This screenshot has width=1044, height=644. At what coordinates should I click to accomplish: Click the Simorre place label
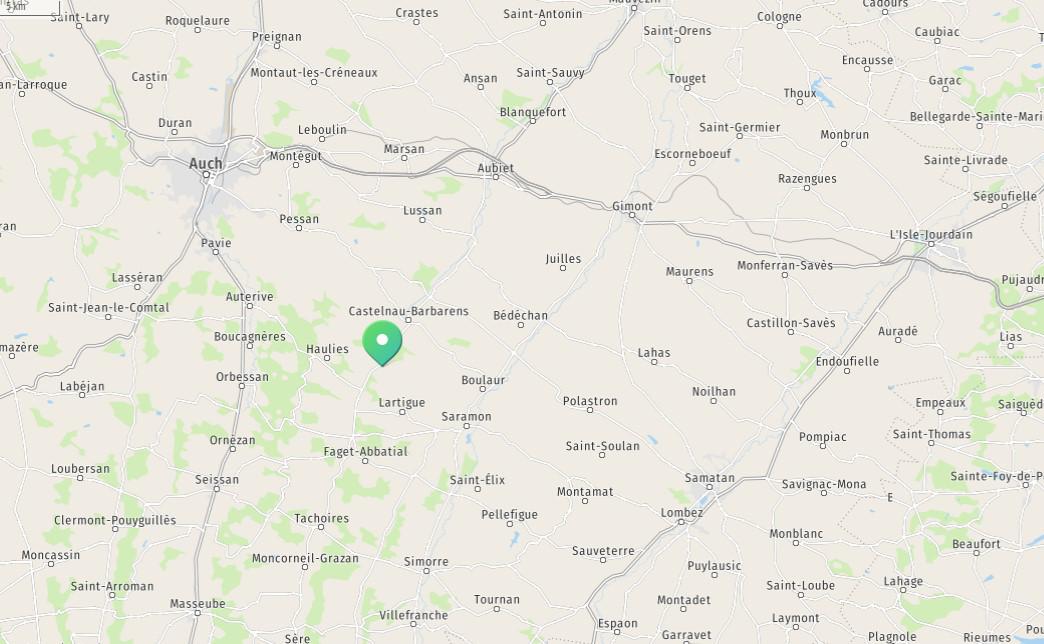pyautogui.click(x=426, y=561)
